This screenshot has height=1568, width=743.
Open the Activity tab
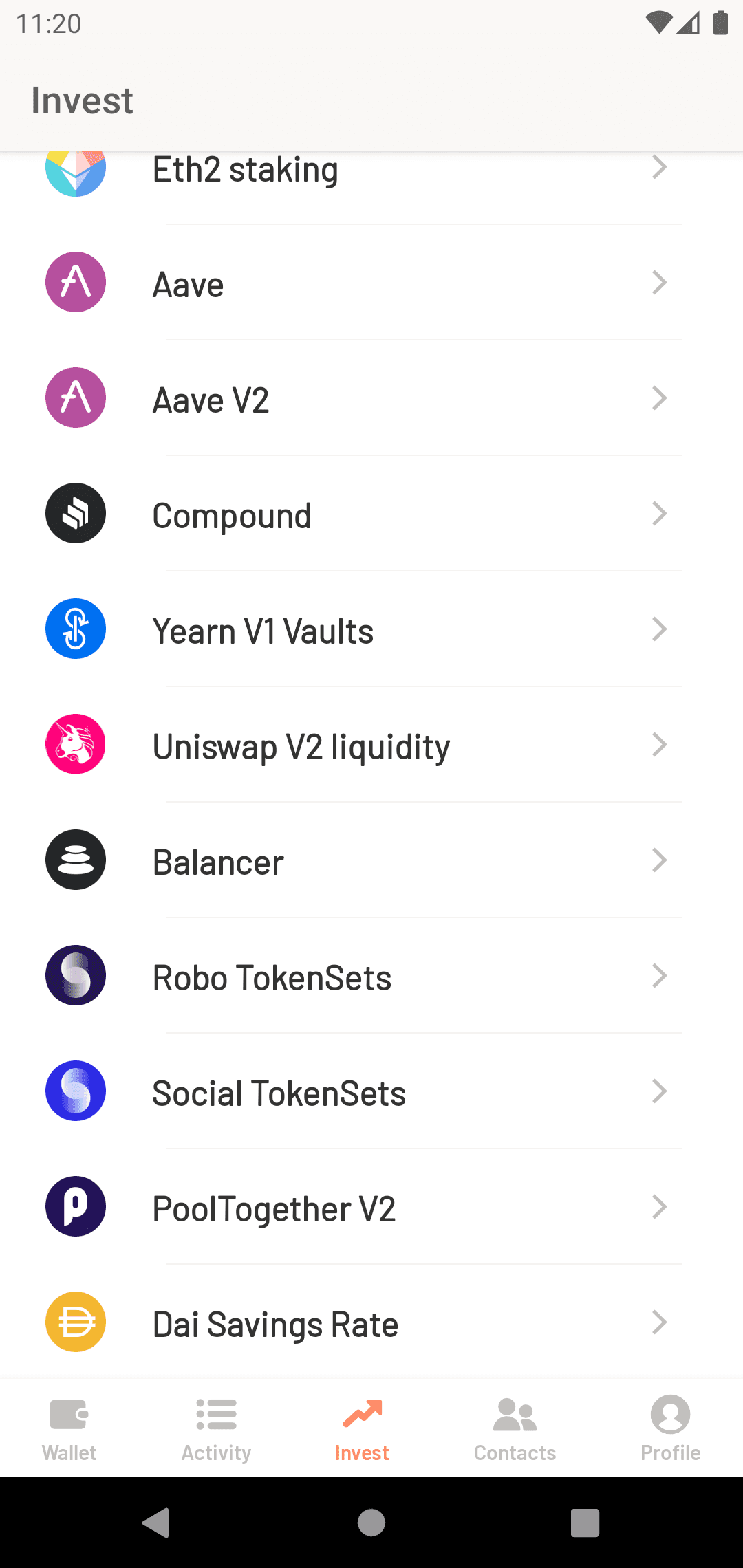pyautogui.click(x=216, y=1429)
